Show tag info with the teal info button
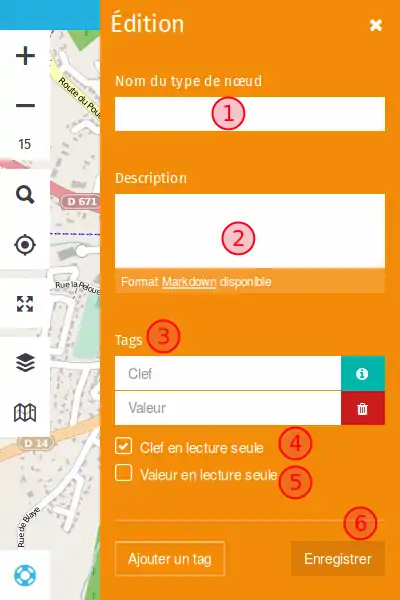Screen dimensions: 400x600 coord(362,373)
